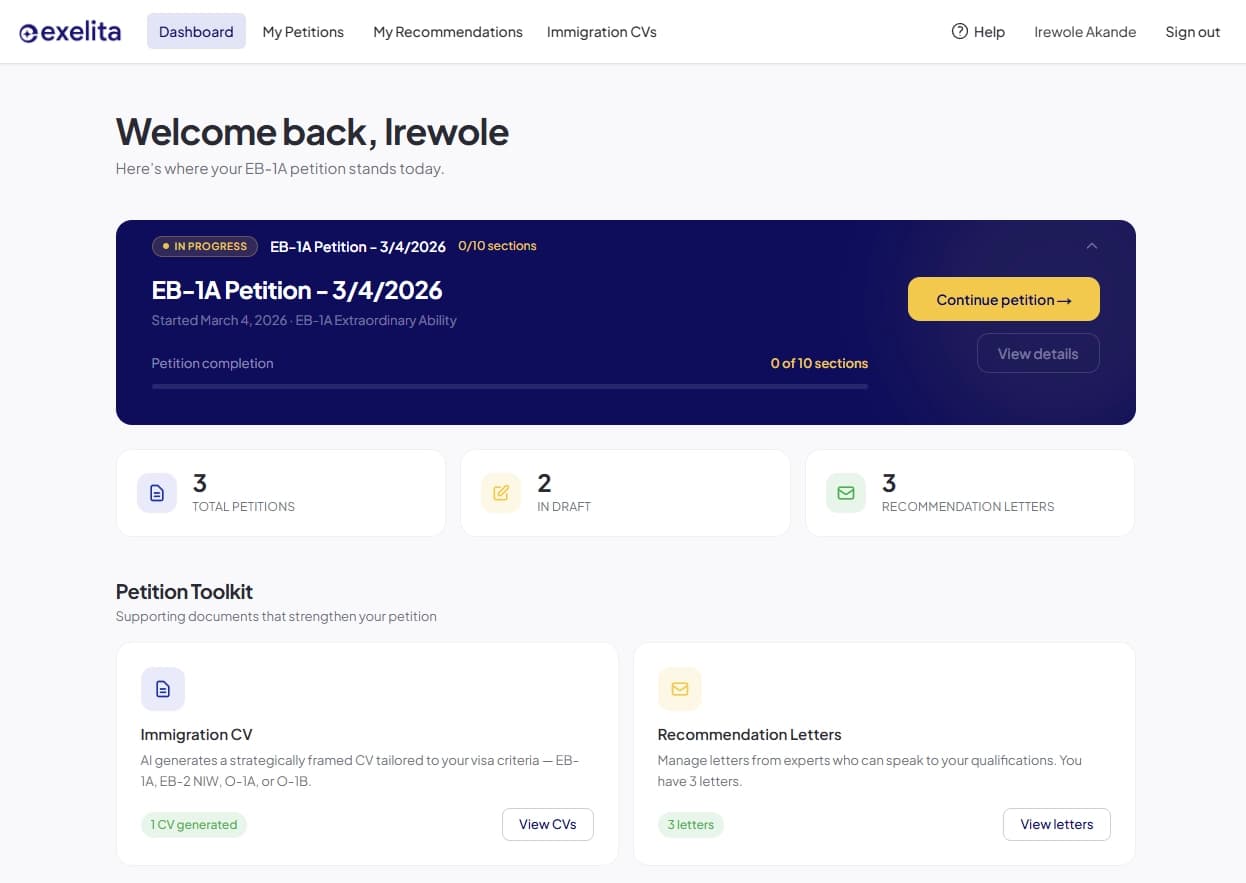Collapse the EB-1A petition card chevron
Viewport: 1246px width, 883px height.
[x=1092, y=245]
